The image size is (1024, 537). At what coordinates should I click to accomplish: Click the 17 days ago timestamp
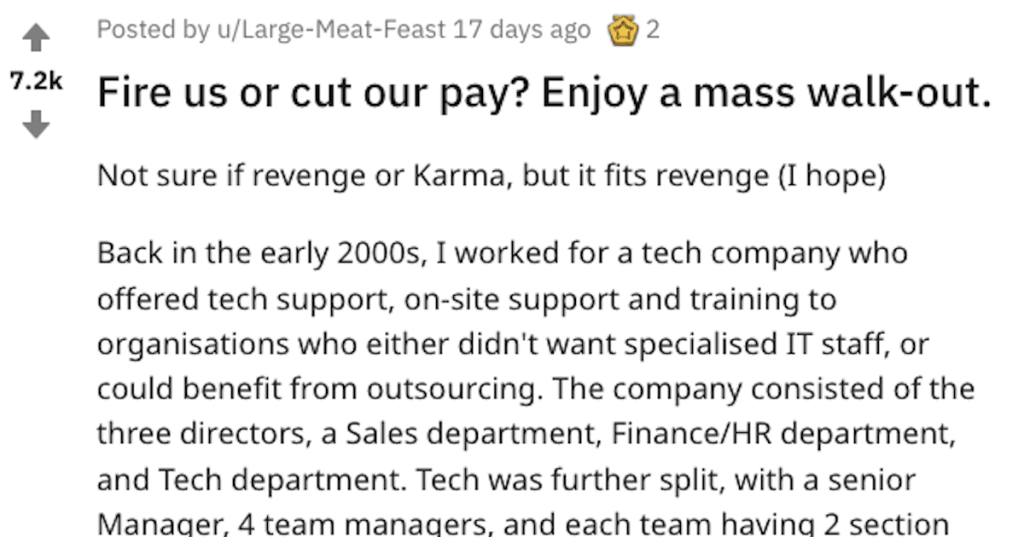coord(521,29)
